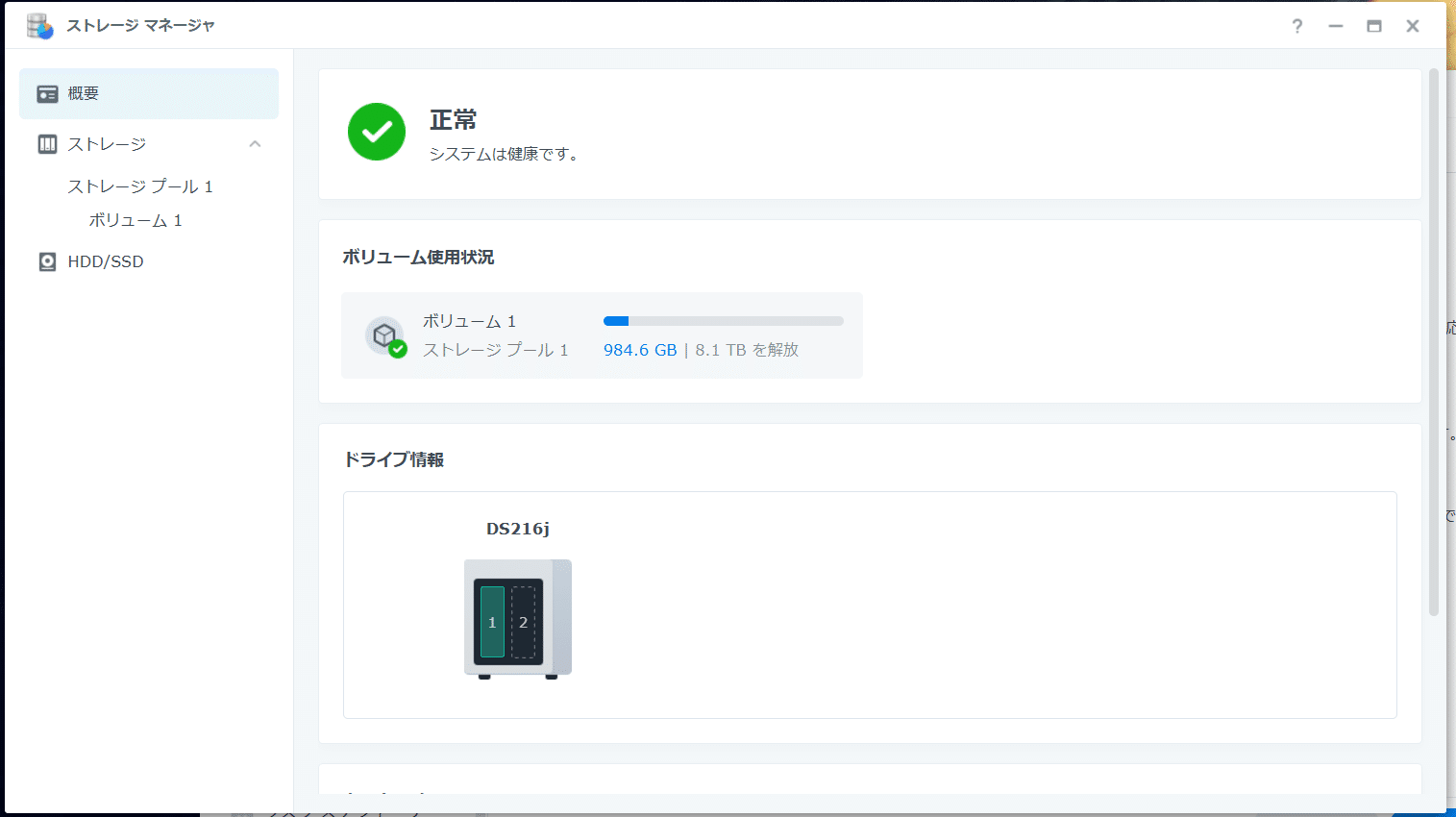
Task: Click the blue 984.6 GB link
Action: (x=640, y=350)
